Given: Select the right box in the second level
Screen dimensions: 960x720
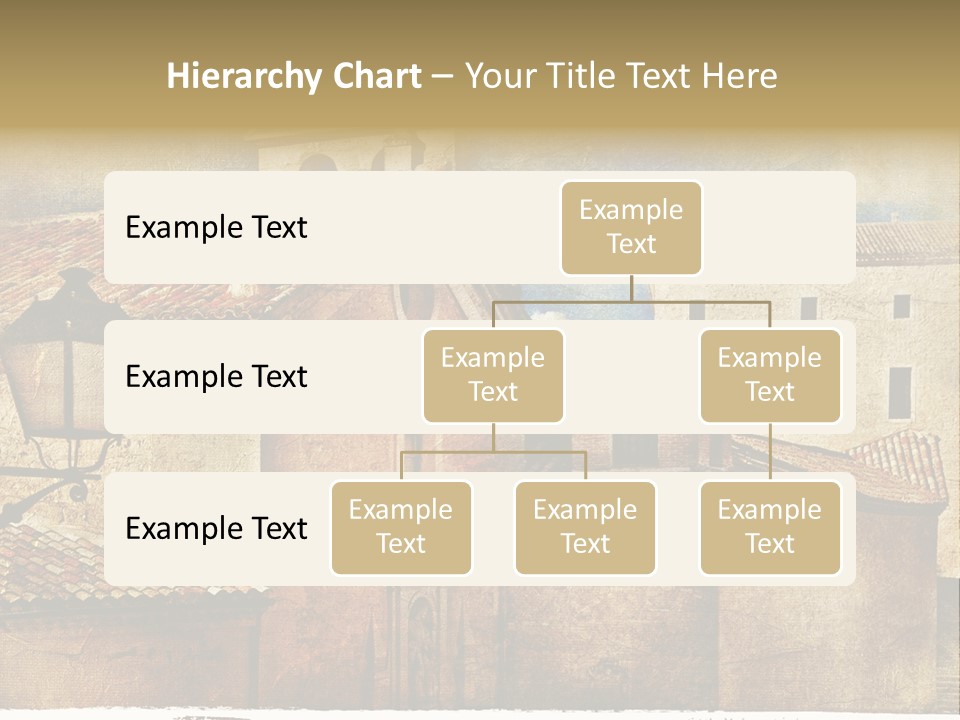Looking at the screenshot, I should click(770, 376).
